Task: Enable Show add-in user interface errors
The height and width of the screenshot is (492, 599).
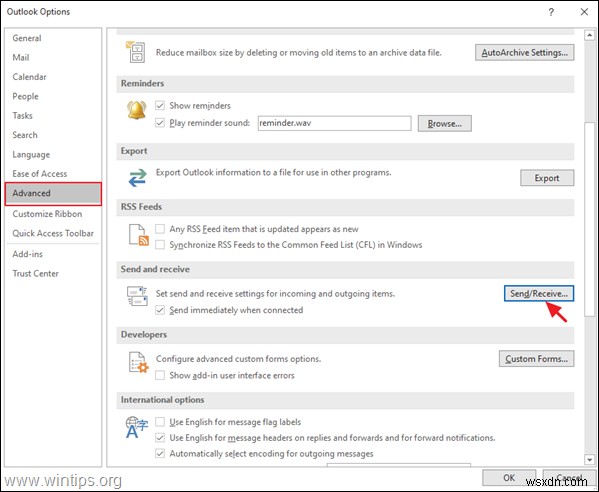Action: [x=160, y=375]
